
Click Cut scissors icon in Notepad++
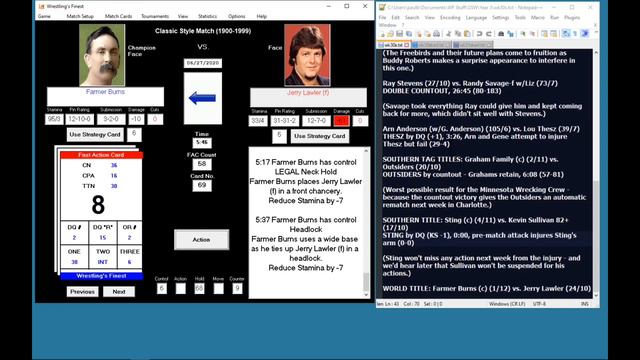pyautogui.click(x=449, y=34)
